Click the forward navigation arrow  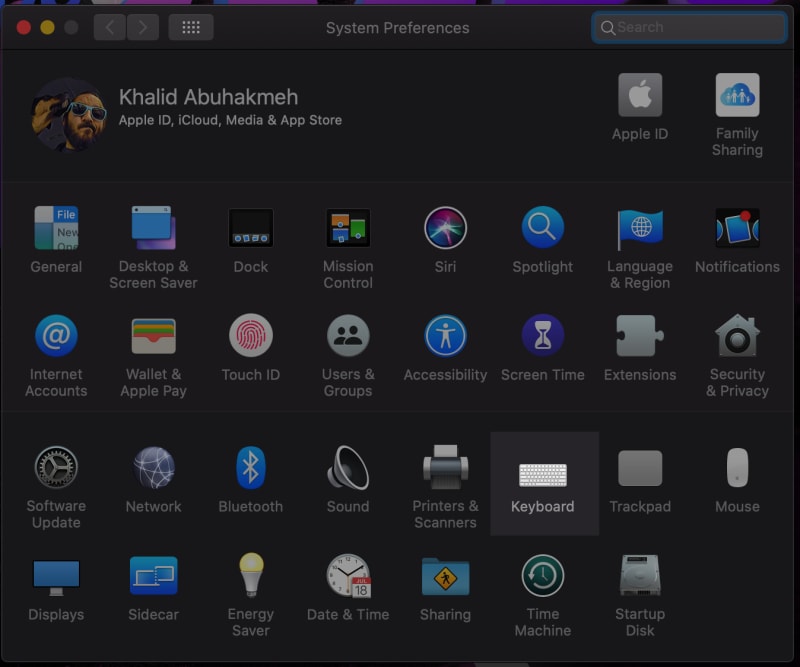142,27
